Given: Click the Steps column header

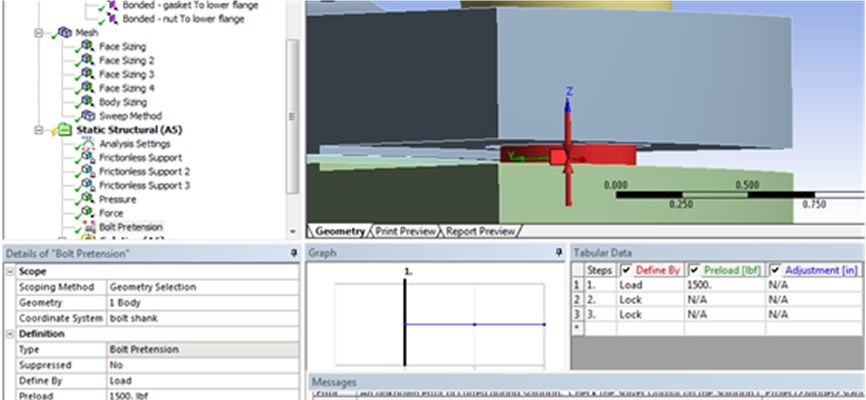Looking at the screenshot, I should pos(599,270).
